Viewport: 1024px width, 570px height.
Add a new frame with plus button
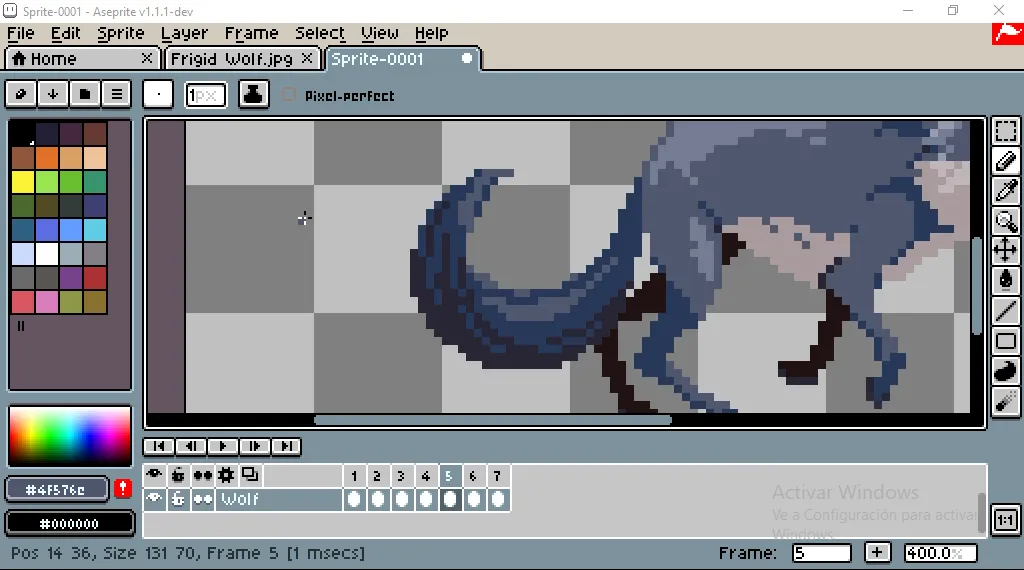pos(877,553)
